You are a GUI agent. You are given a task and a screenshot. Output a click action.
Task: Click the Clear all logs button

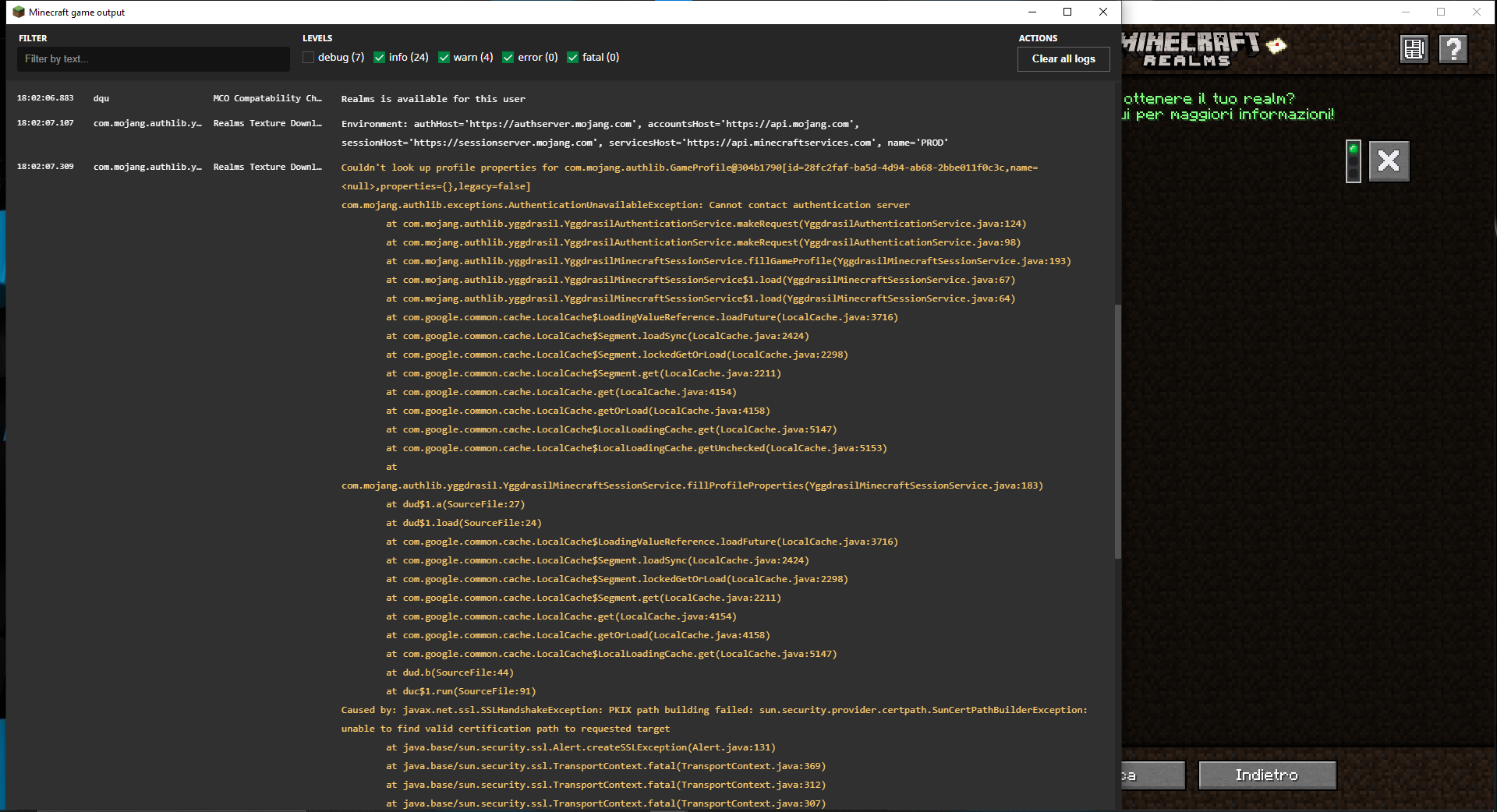[1063, 59]
